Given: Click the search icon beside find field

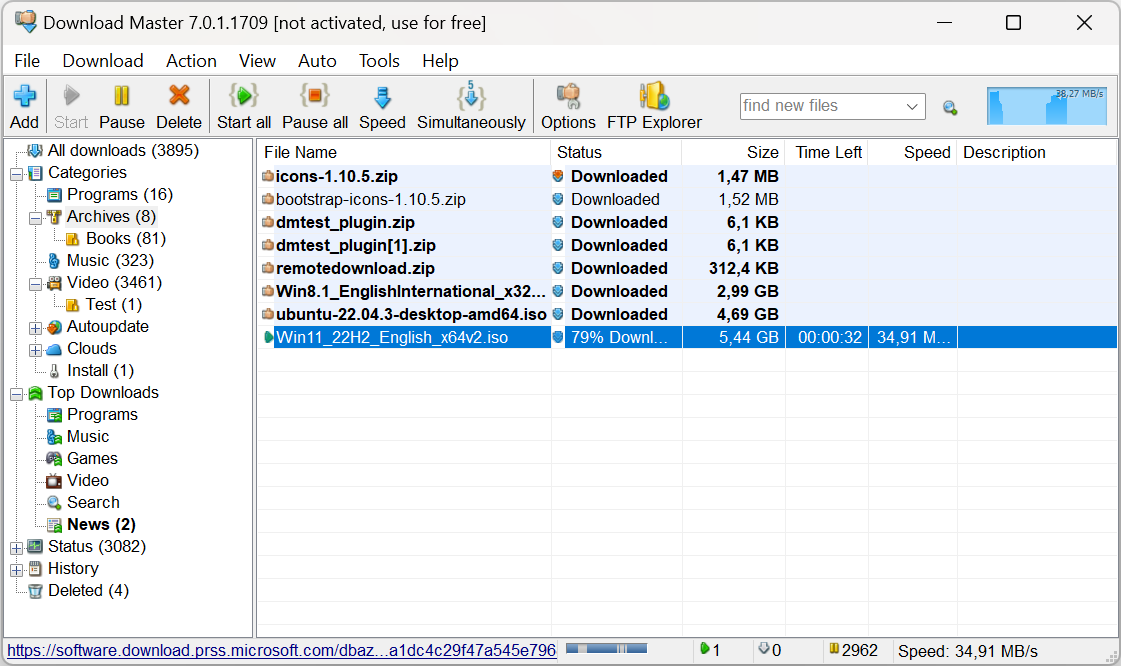Looking at the screenshot, I should 950,107.
